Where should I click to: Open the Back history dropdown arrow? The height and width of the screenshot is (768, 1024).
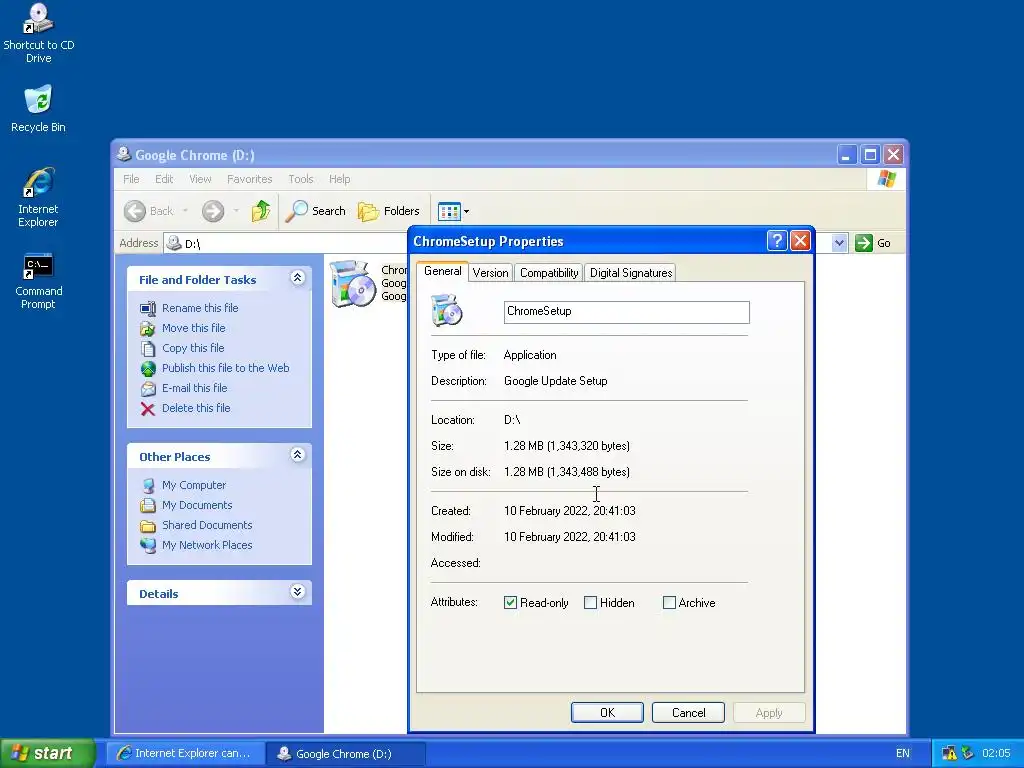click(185, 211)
